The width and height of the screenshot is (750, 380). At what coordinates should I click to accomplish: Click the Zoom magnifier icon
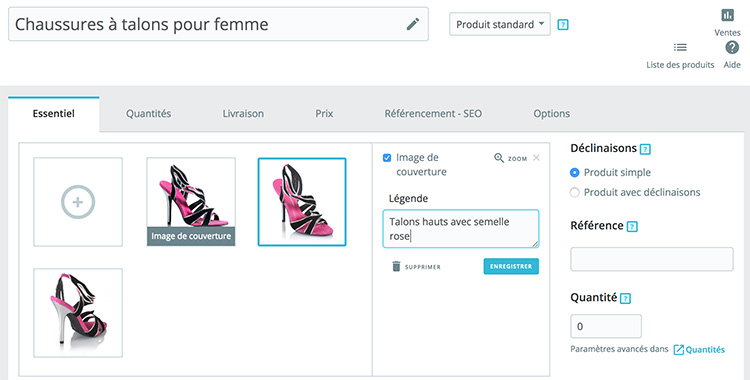pyautogui.click(x=499, y=158)
